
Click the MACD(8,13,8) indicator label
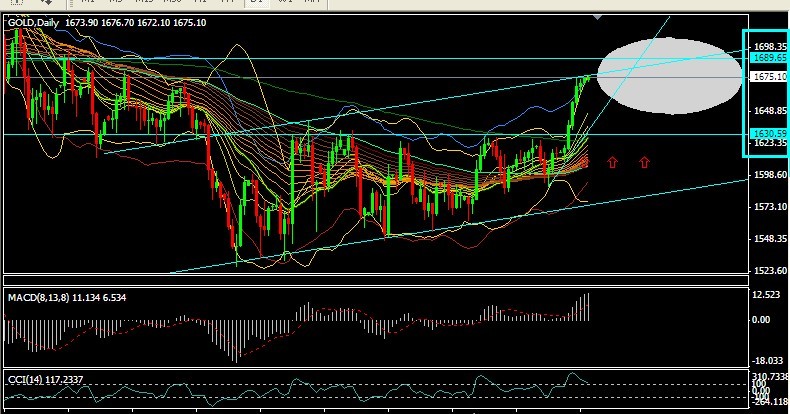pyautogui.click(x=38, y=298)
